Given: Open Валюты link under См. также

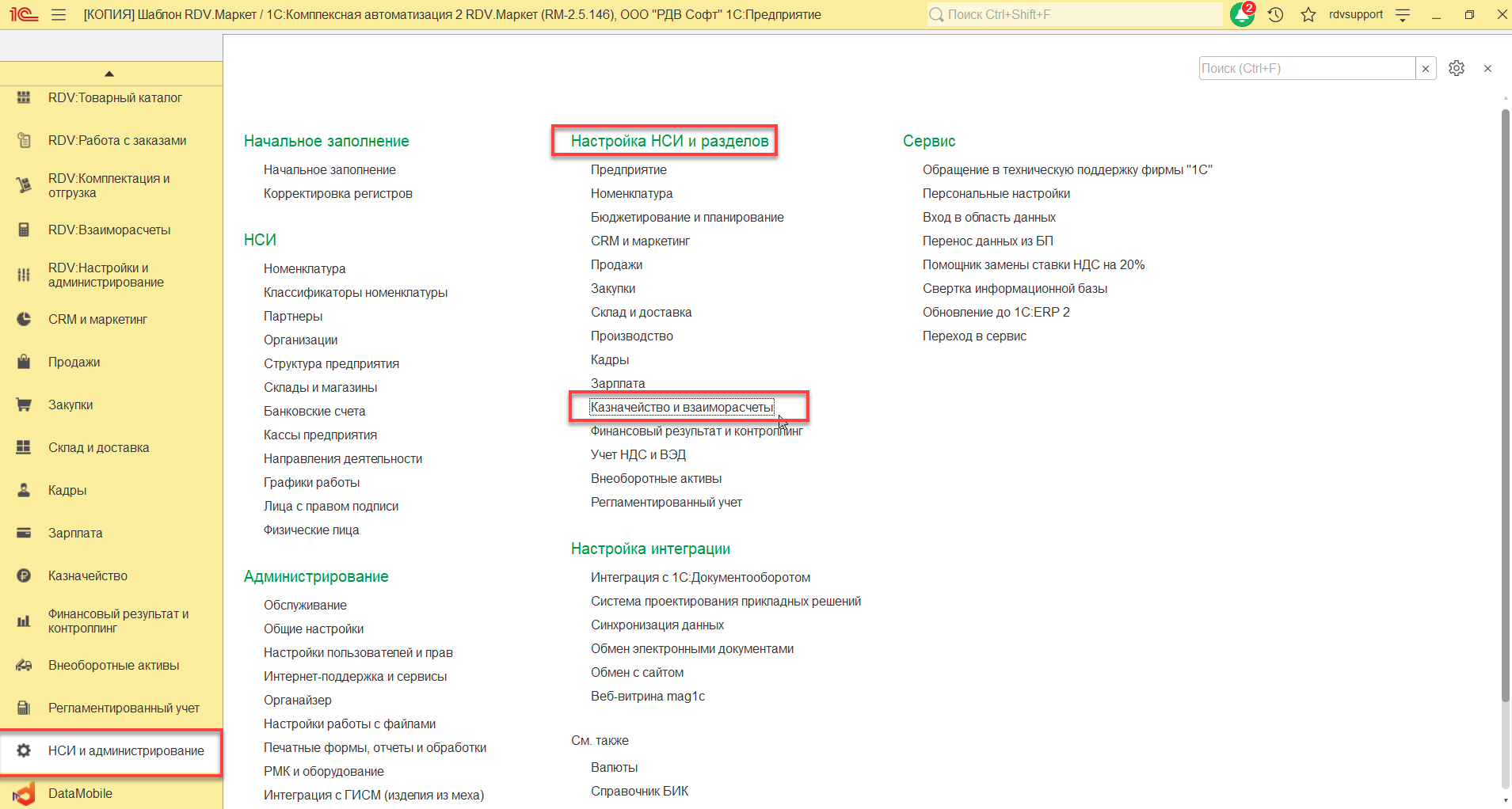Looking at the screenshot, I should pos(614,767).
